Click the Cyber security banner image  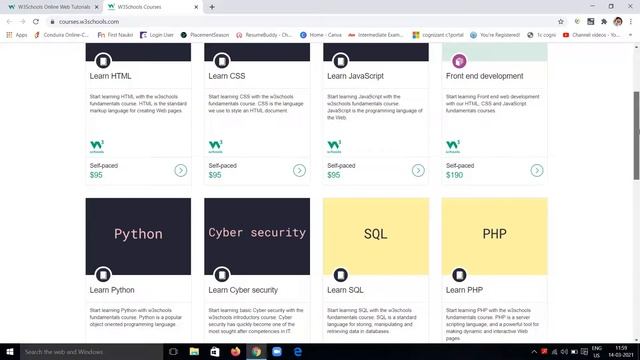257,236
